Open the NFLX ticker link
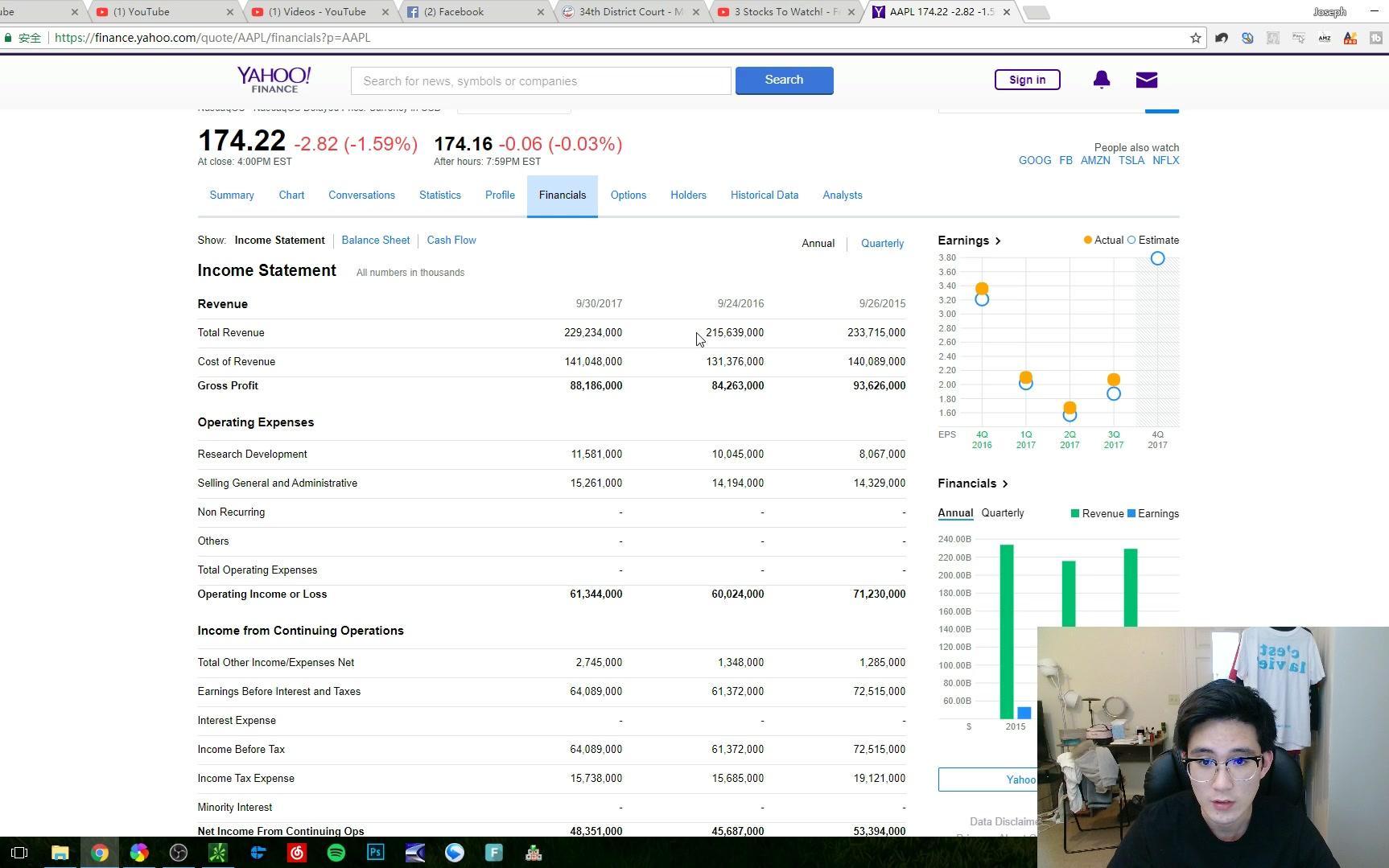The height and width of the screenshot is (868, 1389). (x=1166, y=161)
